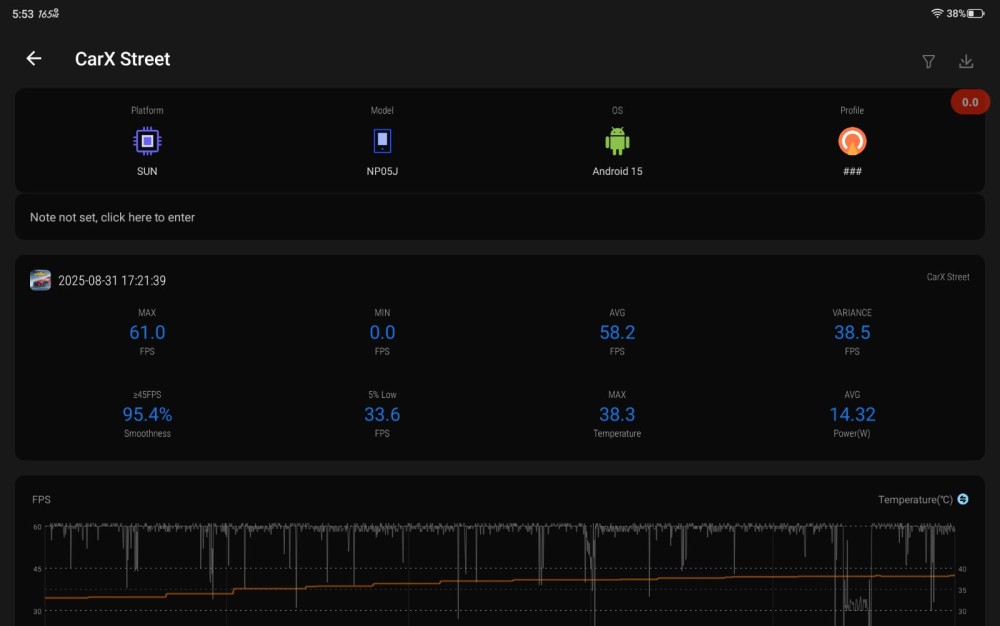Click the SUN platform chip icon
Viewport: 1000px width, 626px height.
[147, 141]
